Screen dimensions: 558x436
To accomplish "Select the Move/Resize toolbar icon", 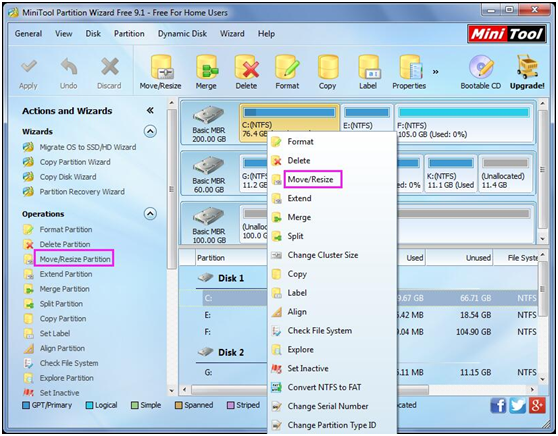I will [161, 67].
